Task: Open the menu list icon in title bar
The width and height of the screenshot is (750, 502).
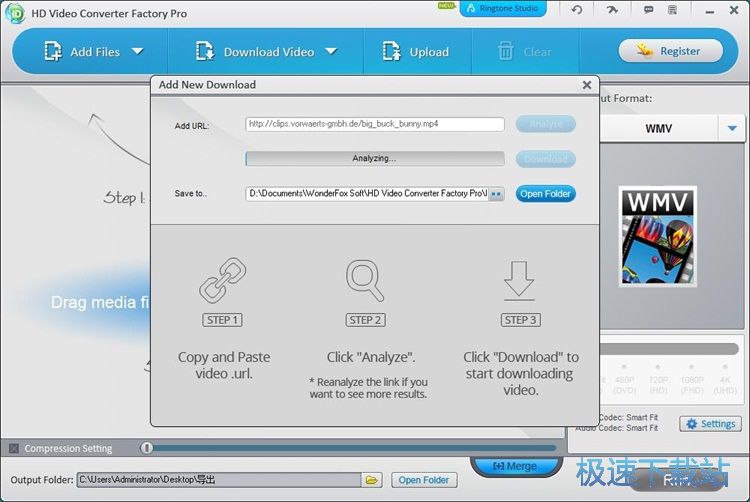Action: coord(673,10)
